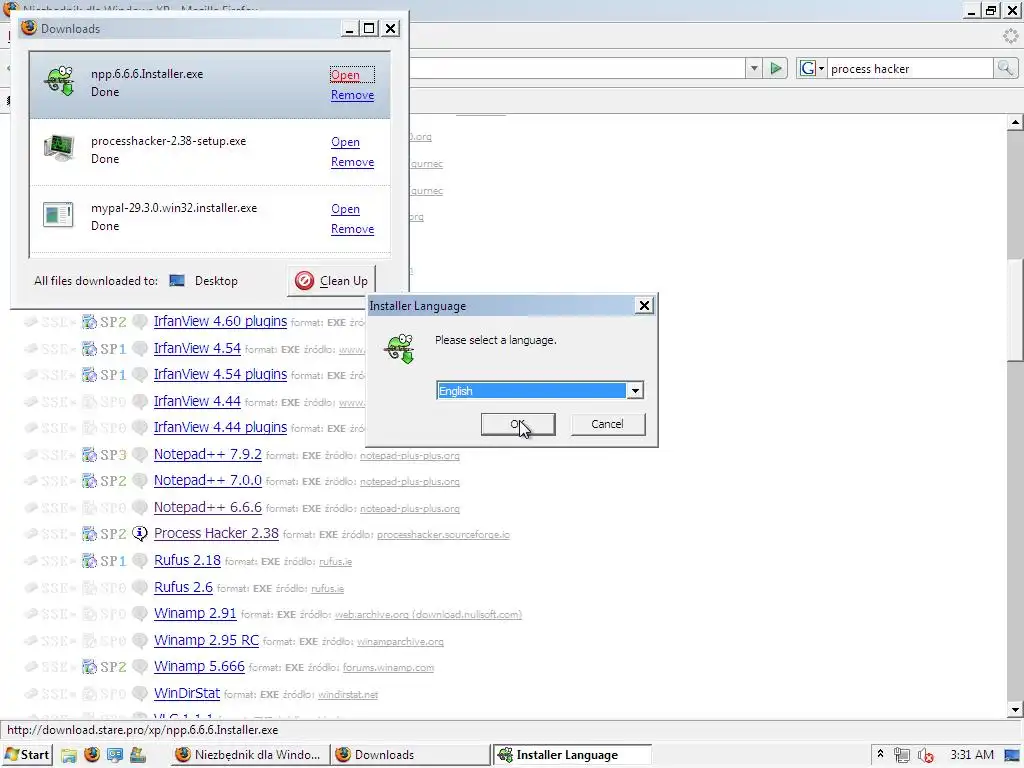Click the process hacker search field
This screenshot has height=768, width=1024.
(x=910, y=69)
